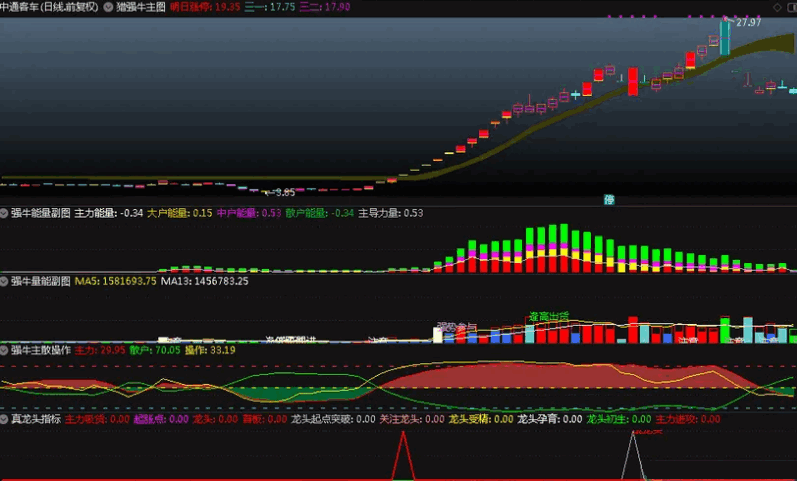
Task: Expand the 强牛主散操作 panel arrow
Action: (4, 350)
